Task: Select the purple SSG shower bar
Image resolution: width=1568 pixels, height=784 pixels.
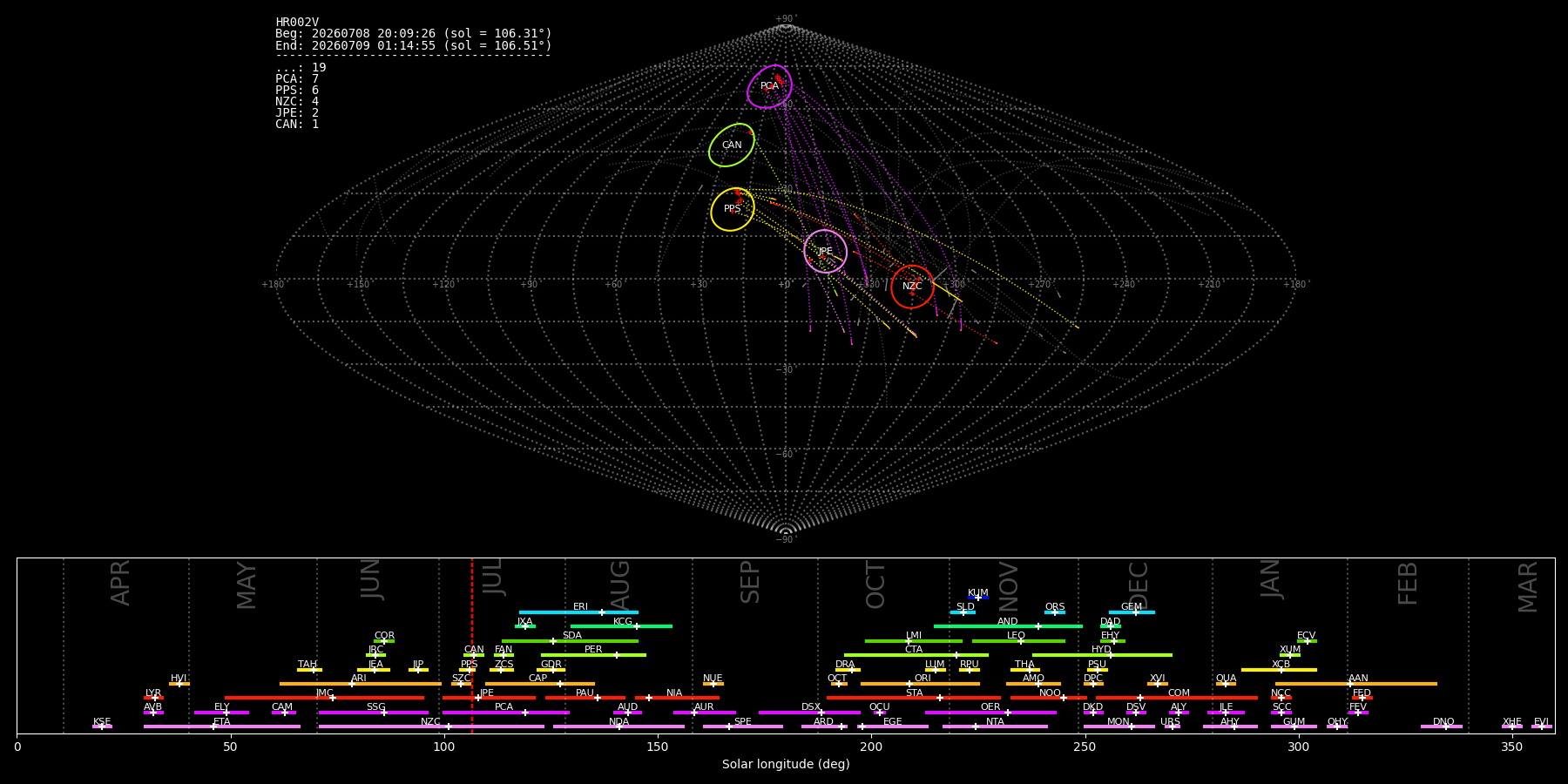Action: point(373,713)
